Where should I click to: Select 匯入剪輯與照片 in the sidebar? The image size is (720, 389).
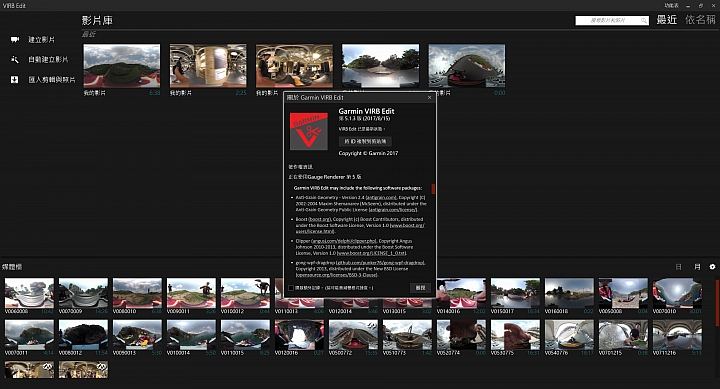(x=51, y=79)
